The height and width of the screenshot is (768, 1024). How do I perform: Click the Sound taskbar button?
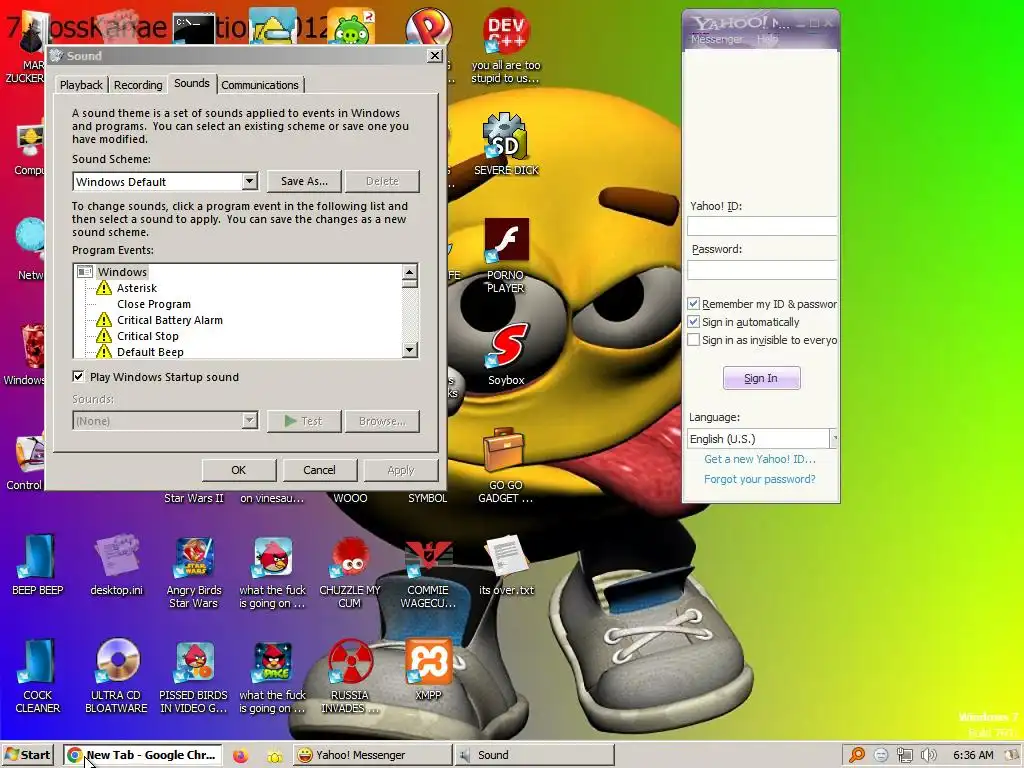(x=534, y=755)
